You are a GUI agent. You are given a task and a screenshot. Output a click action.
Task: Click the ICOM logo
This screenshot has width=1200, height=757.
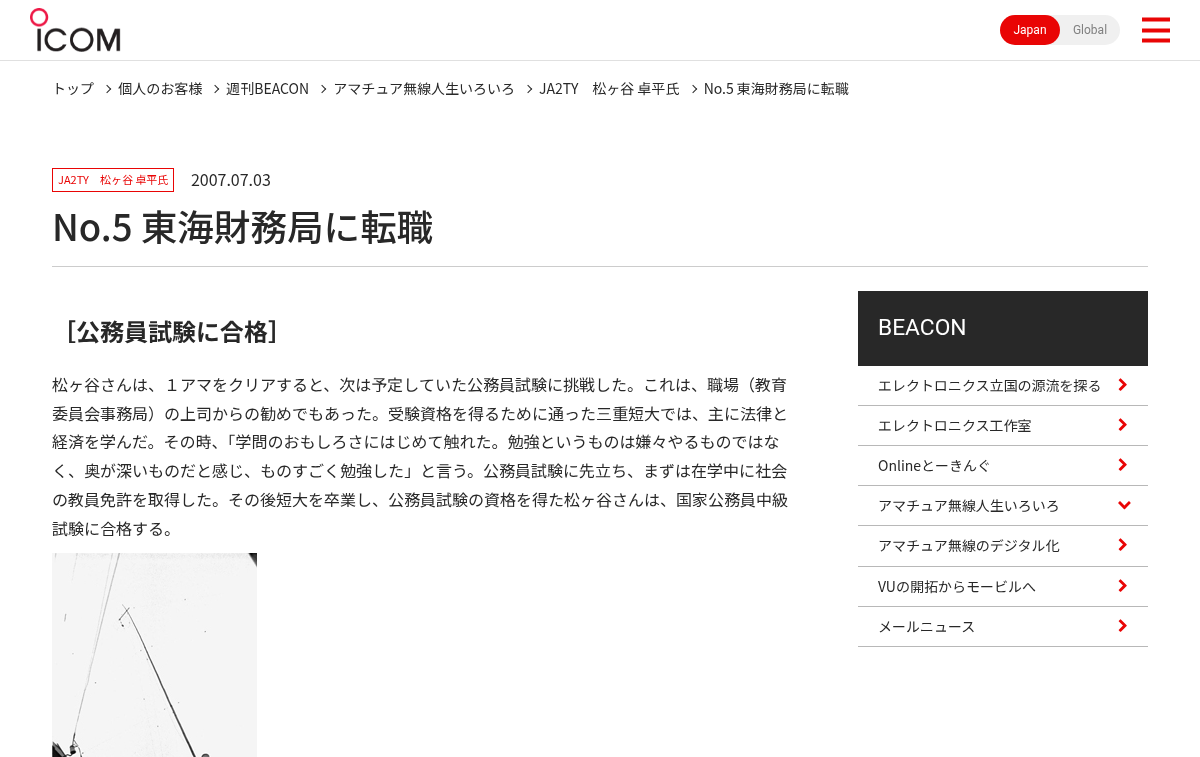pos(75,30)
